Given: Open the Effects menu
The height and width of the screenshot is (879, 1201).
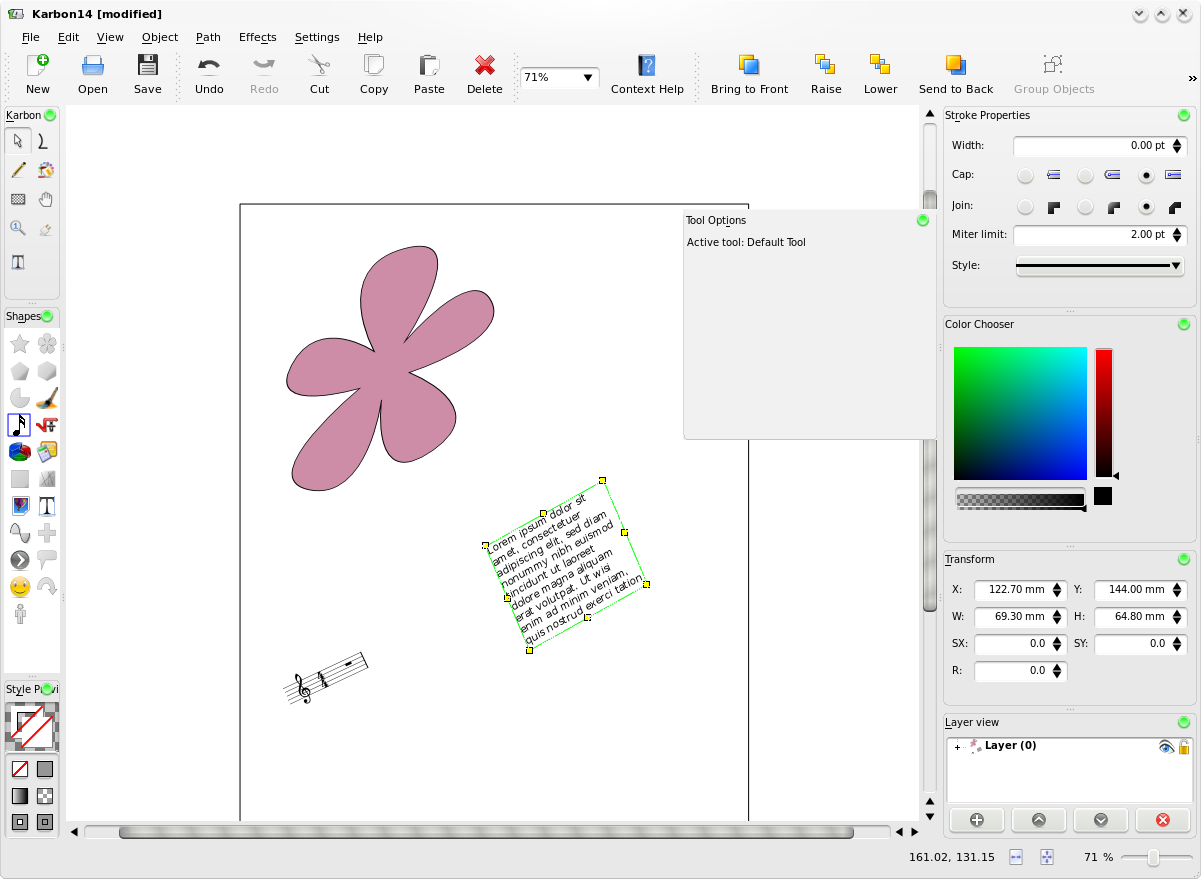Looking at the screenshot, I should coord(257,37).
